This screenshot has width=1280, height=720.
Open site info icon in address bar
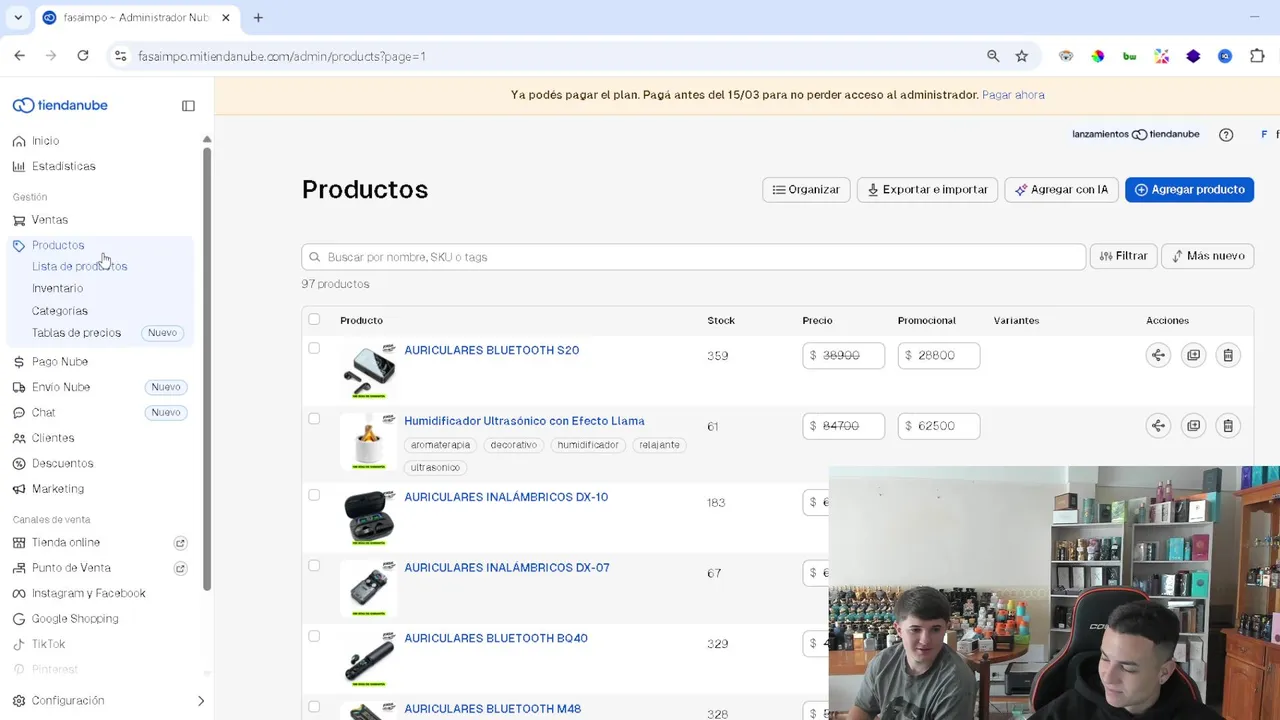tap(120, 56)
